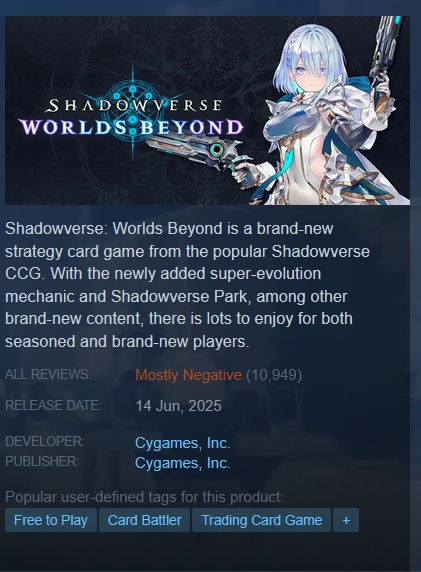This screenshot has width=421, height=572.
Task: Open the Free to Play tag
Action: 51,520
